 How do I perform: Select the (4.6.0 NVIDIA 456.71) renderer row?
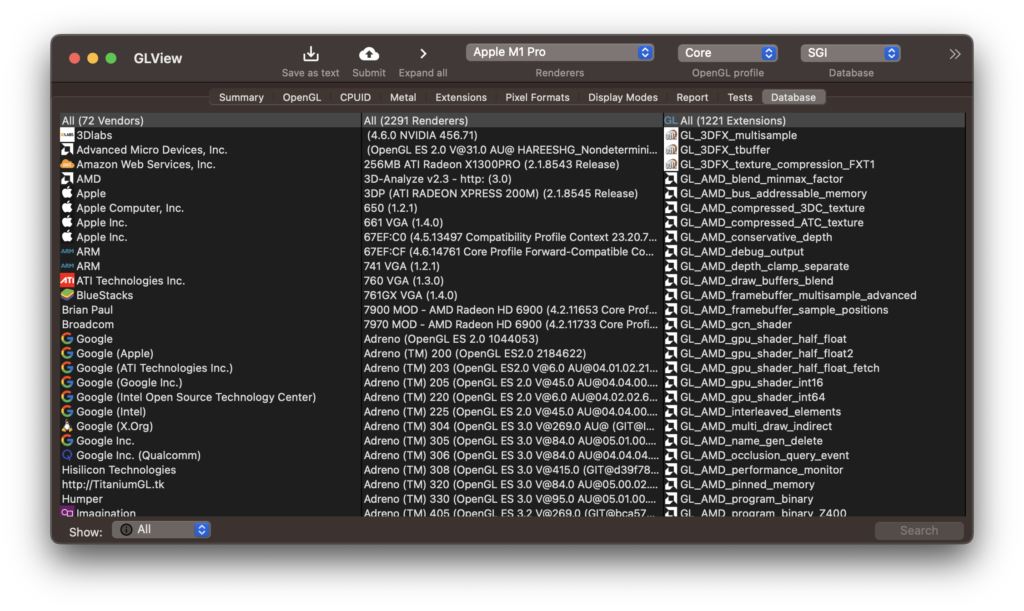511,135
